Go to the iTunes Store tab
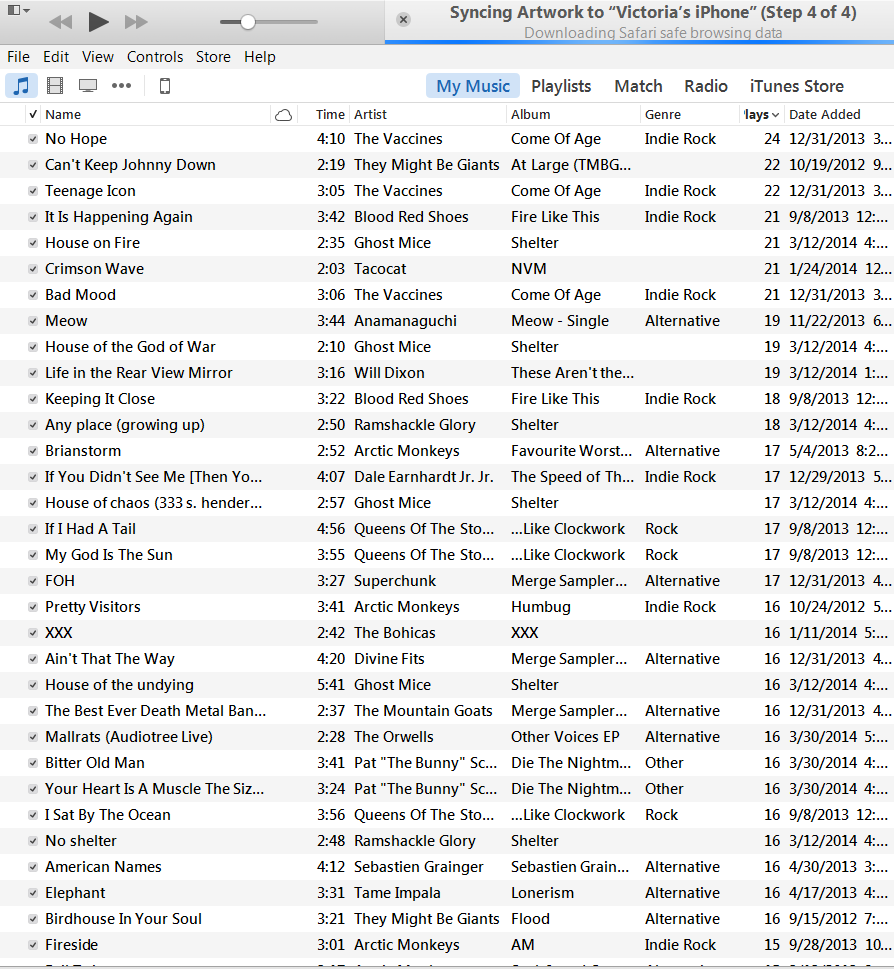This screenshot has height=969, width=894. coord(797,86)
